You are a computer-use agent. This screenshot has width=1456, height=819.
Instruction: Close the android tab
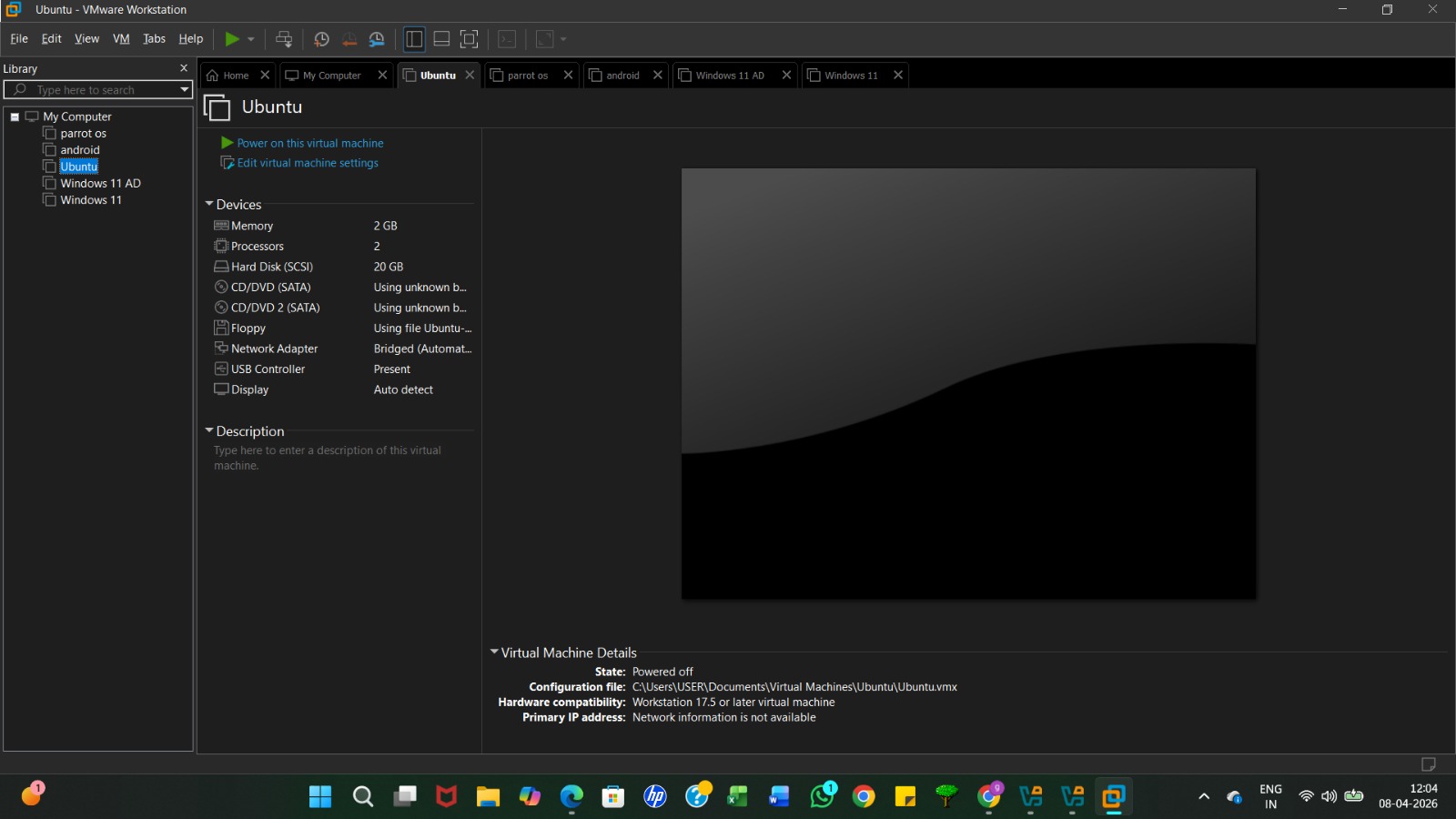[658, 76]
